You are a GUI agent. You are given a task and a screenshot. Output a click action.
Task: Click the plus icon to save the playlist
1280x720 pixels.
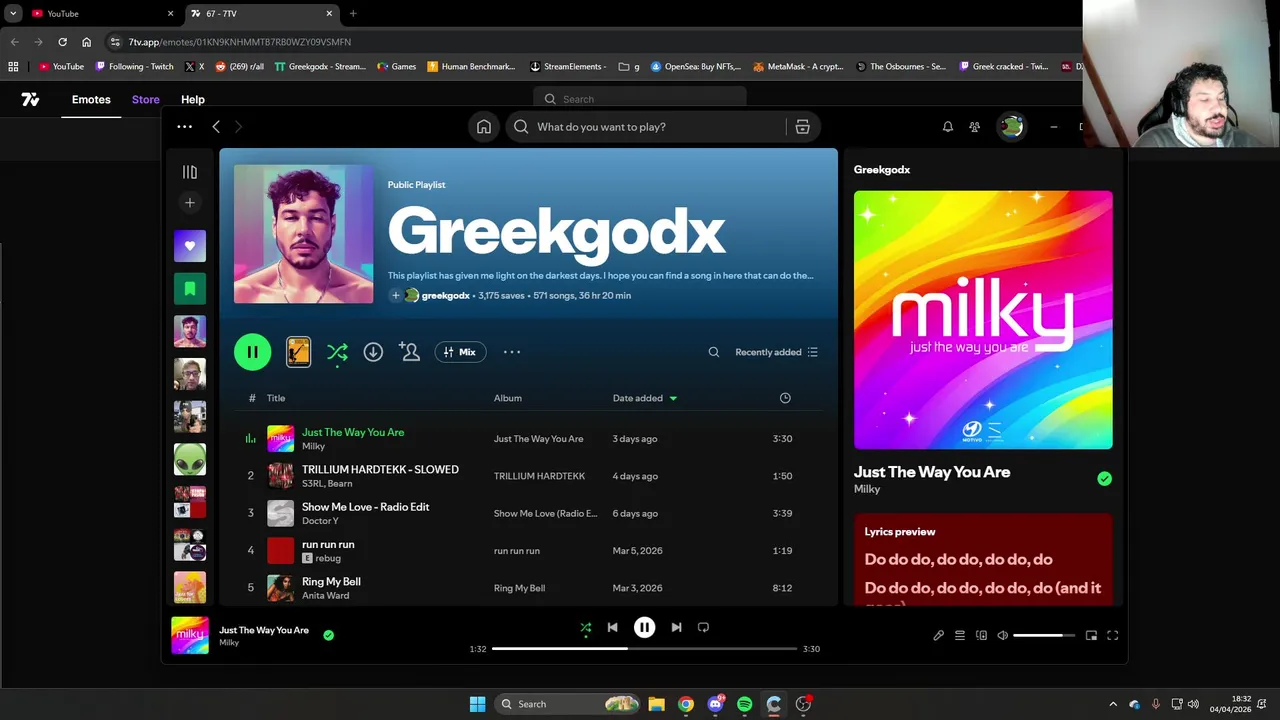395,296
